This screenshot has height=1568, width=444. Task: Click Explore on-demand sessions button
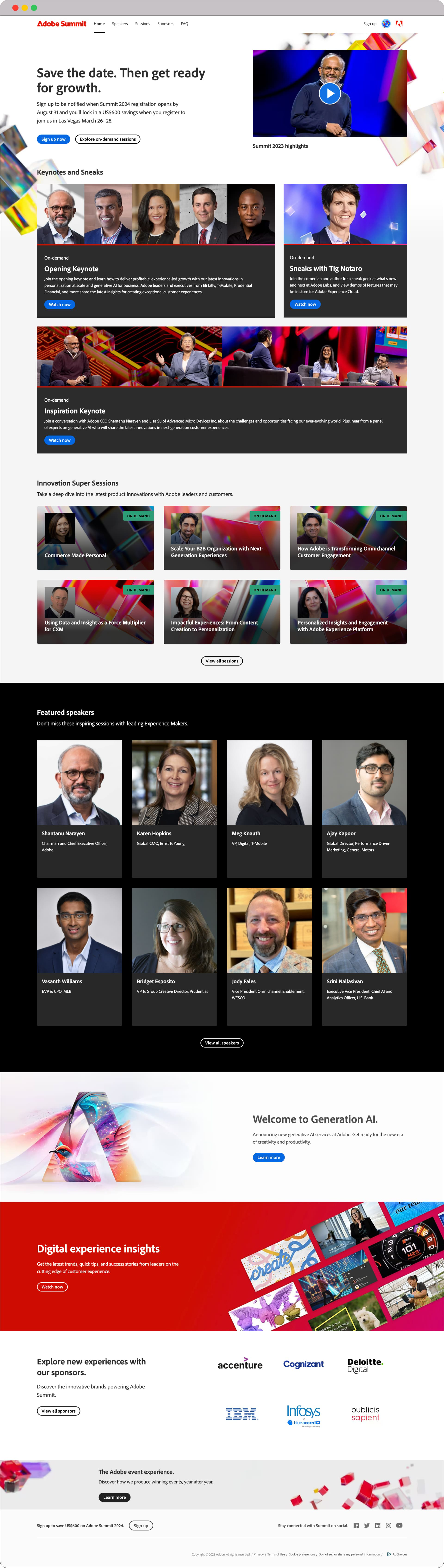click(x=108, y=139)
